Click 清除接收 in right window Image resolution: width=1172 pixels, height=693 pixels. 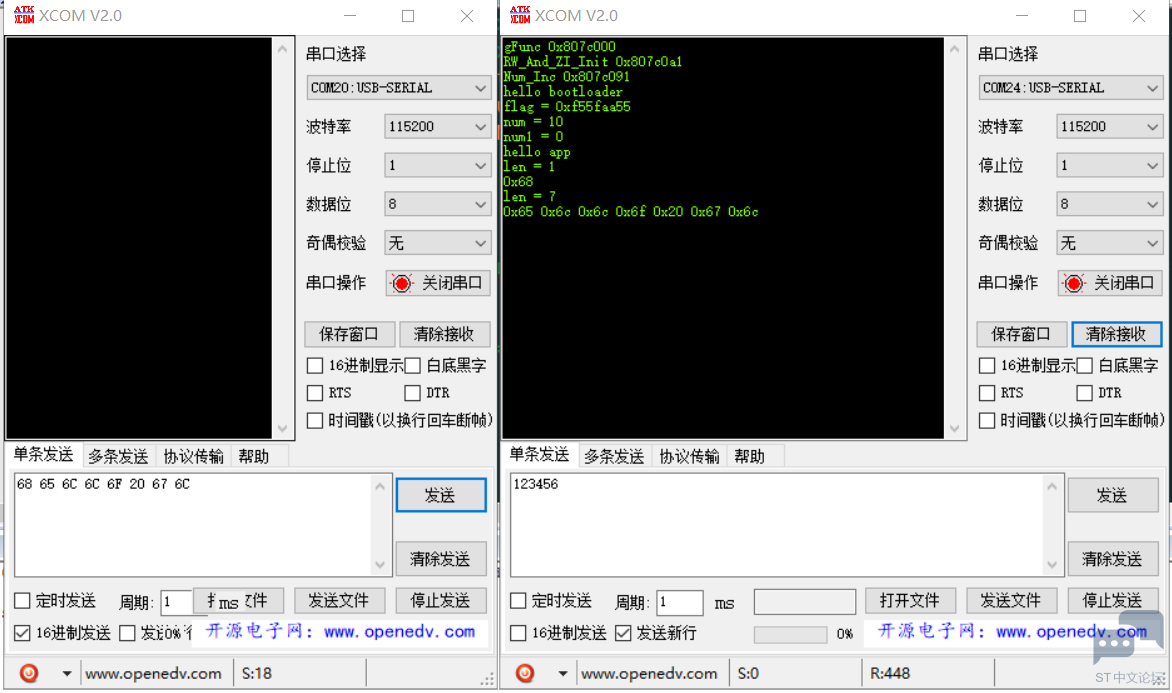tap(1116, 334)
